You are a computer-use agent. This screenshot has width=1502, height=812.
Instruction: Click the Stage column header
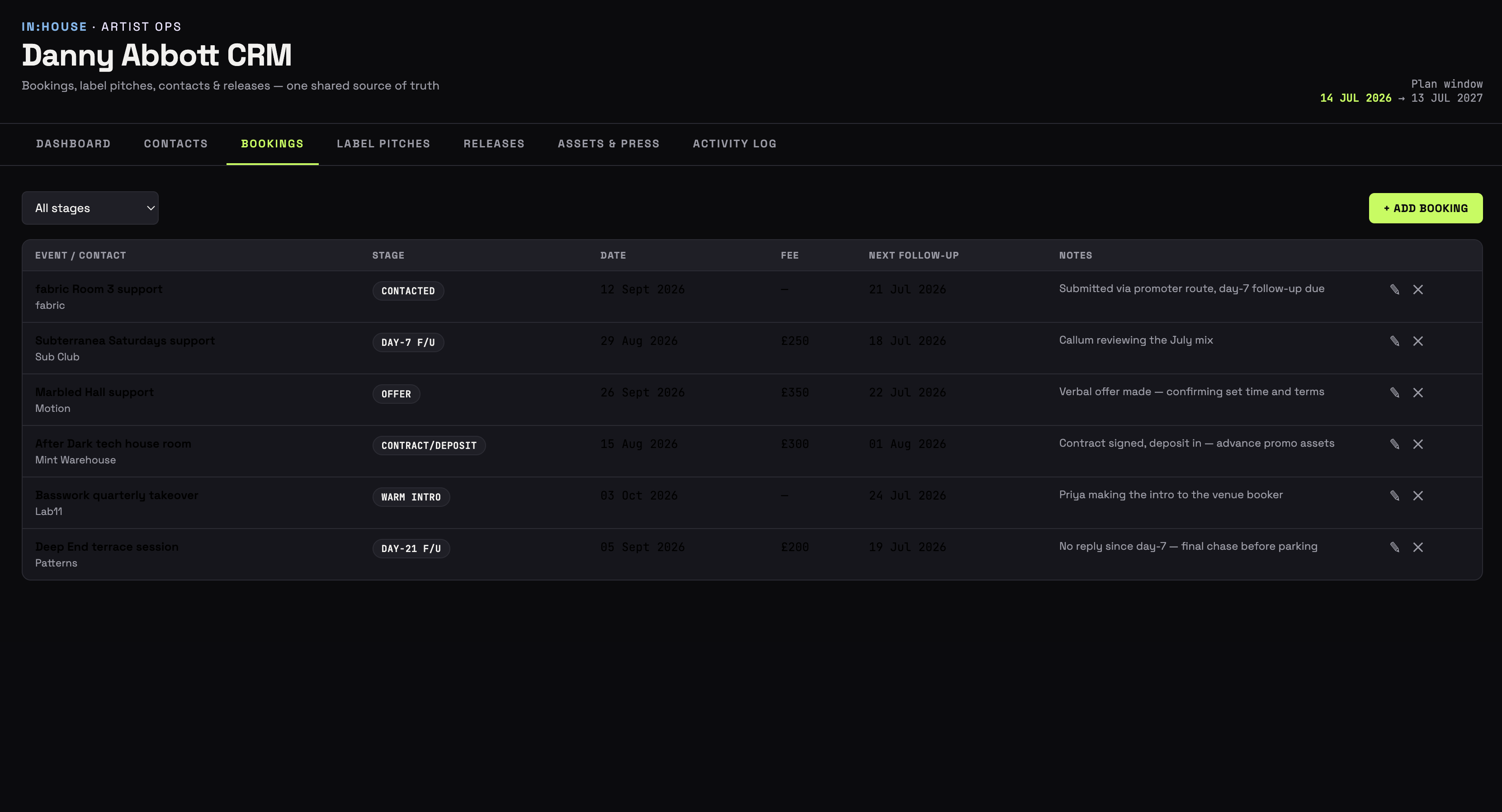[388, 255]
